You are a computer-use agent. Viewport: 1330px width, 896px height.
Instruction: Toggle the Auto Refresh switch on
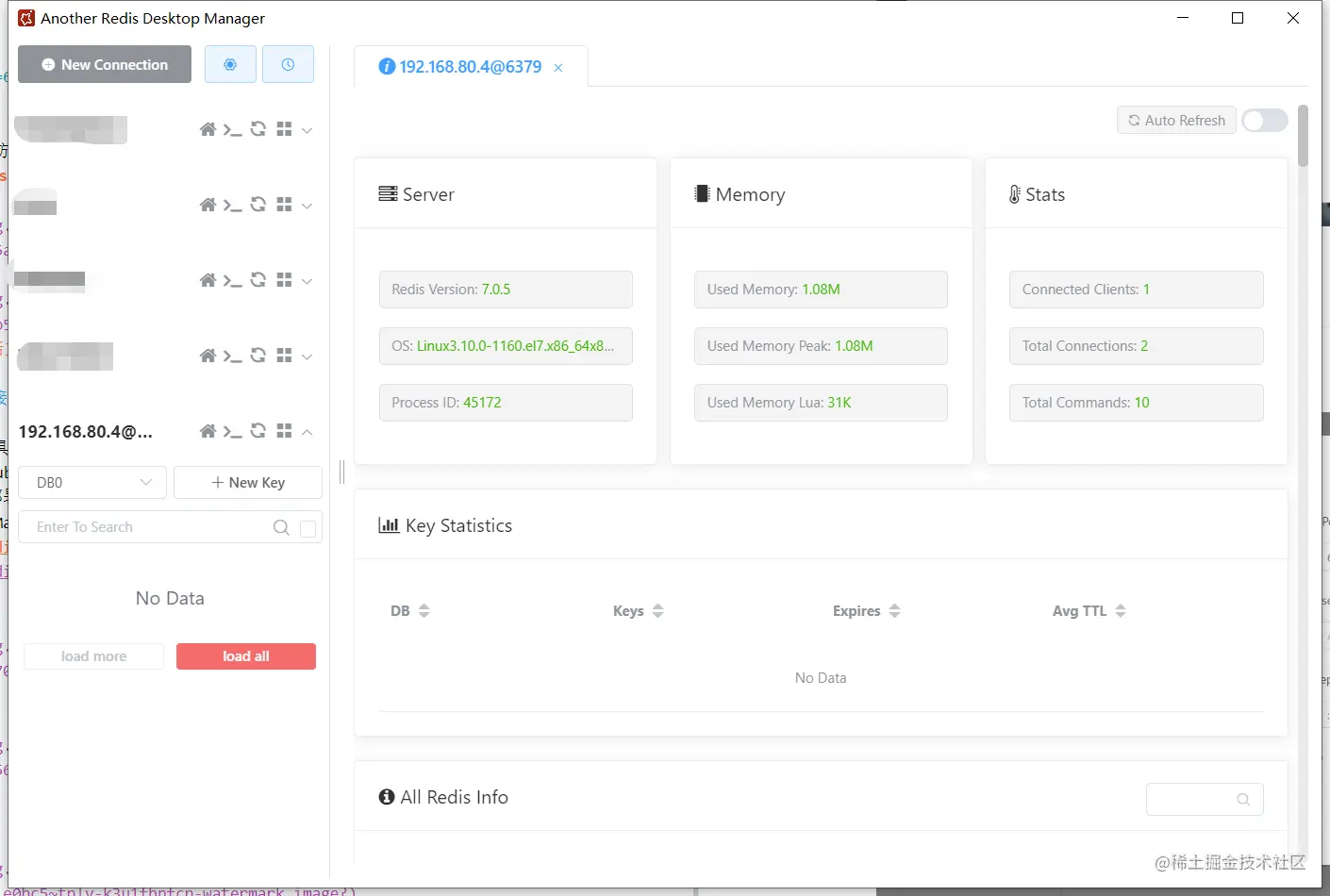point(1265,120)
